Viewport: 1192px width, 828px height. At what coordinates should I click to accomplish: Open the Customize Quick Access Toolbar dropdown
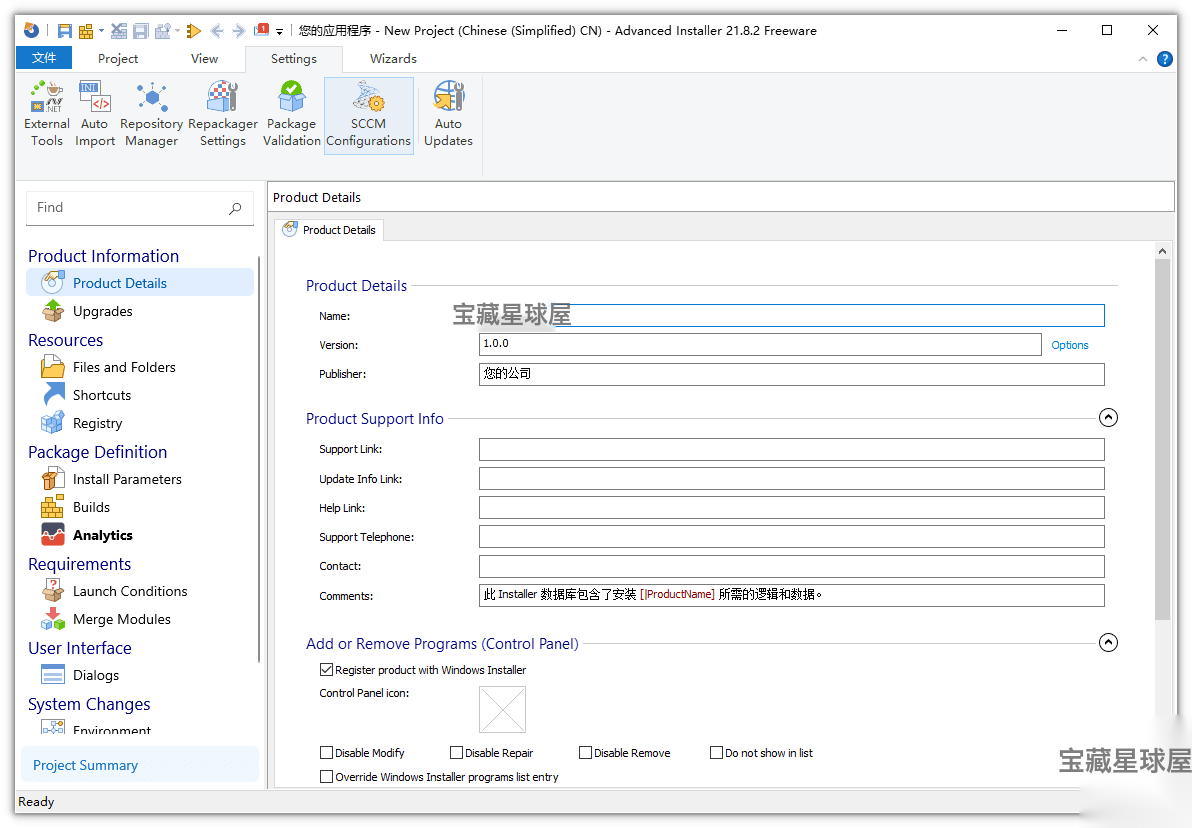coord(279,31)
